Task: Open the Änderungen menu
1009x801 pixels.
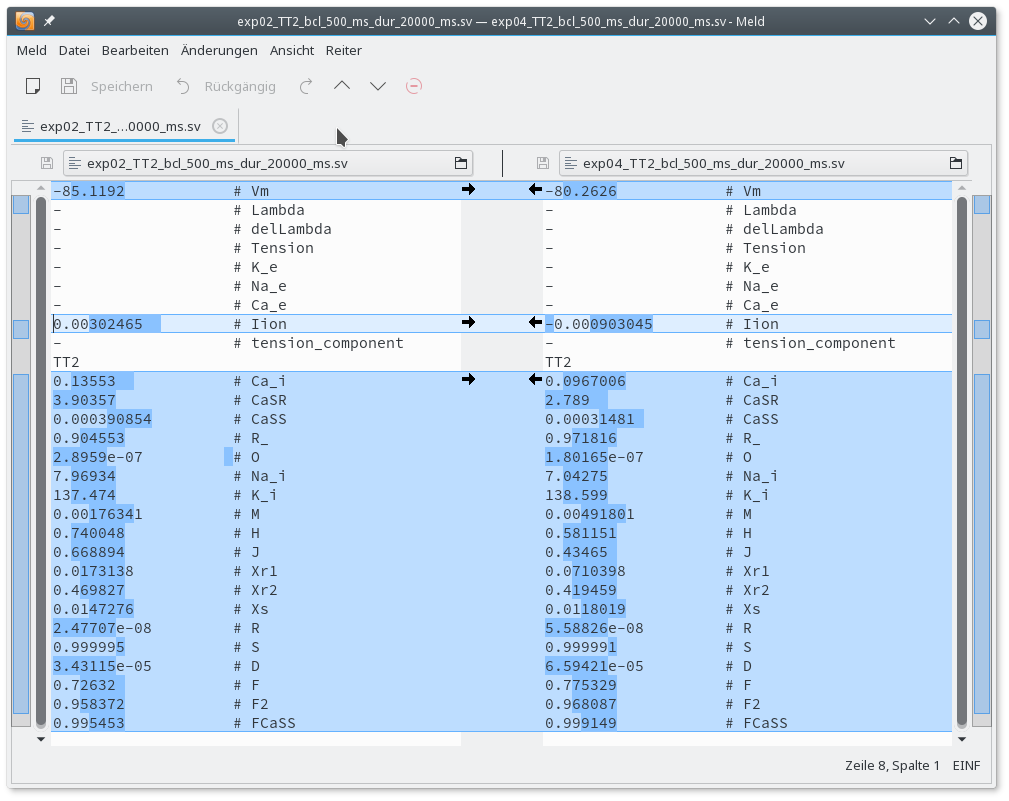Action: coord(218,50)
